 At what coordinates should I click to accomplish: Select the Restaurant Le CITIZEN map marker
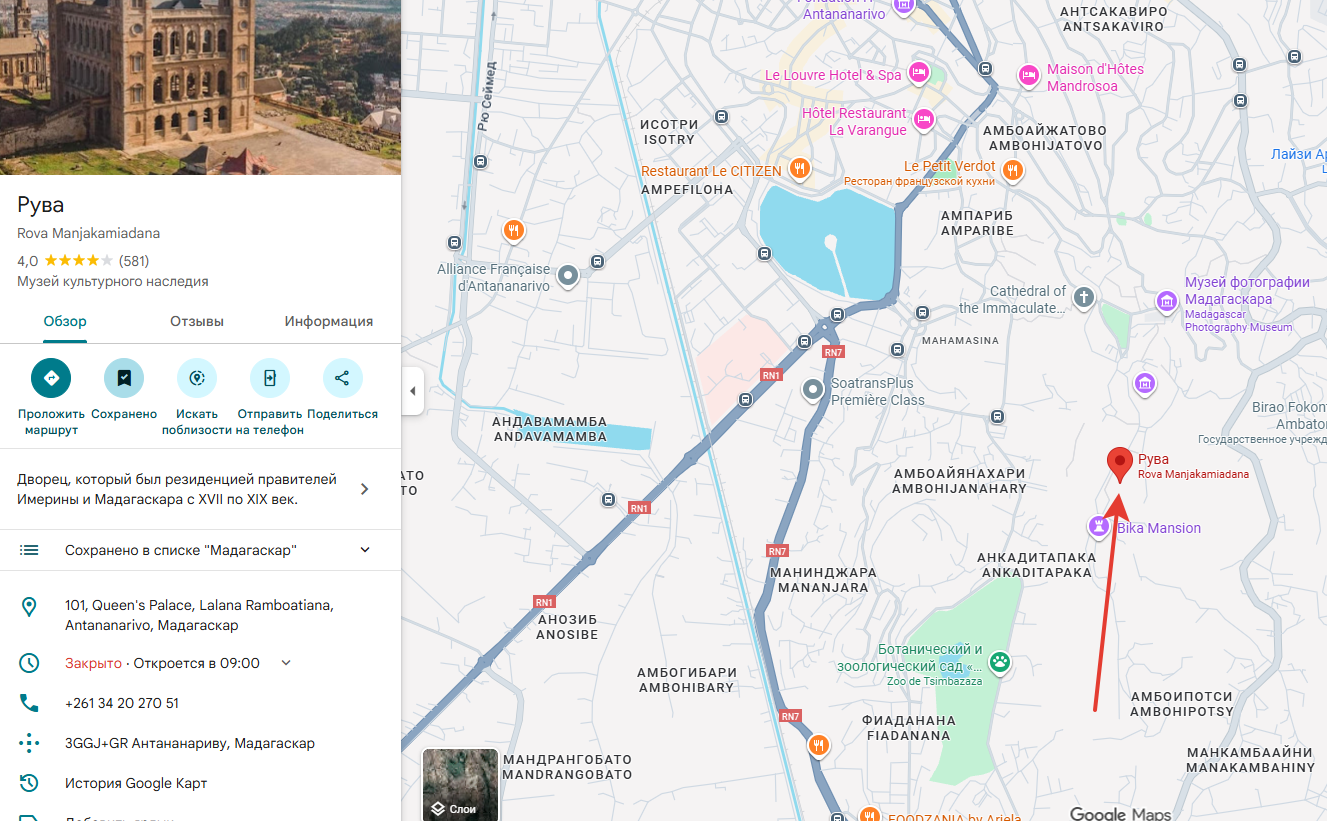click(x=799, y=169)
